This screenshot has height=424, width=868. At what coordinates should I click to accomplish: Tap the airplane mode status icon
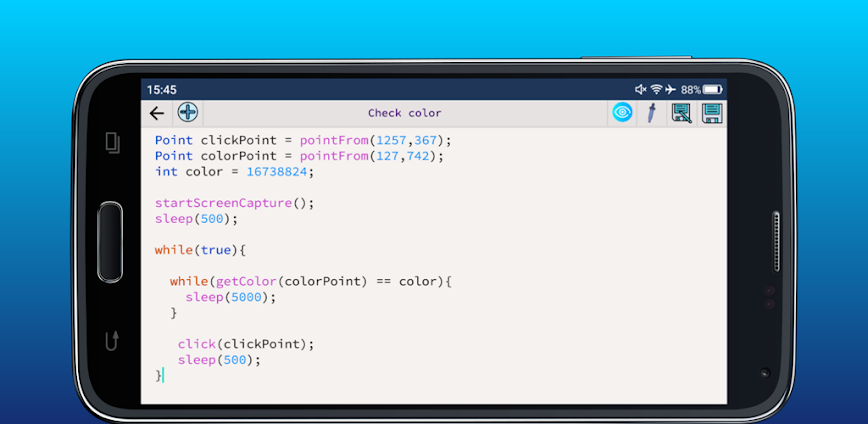[x=670, y=89]
